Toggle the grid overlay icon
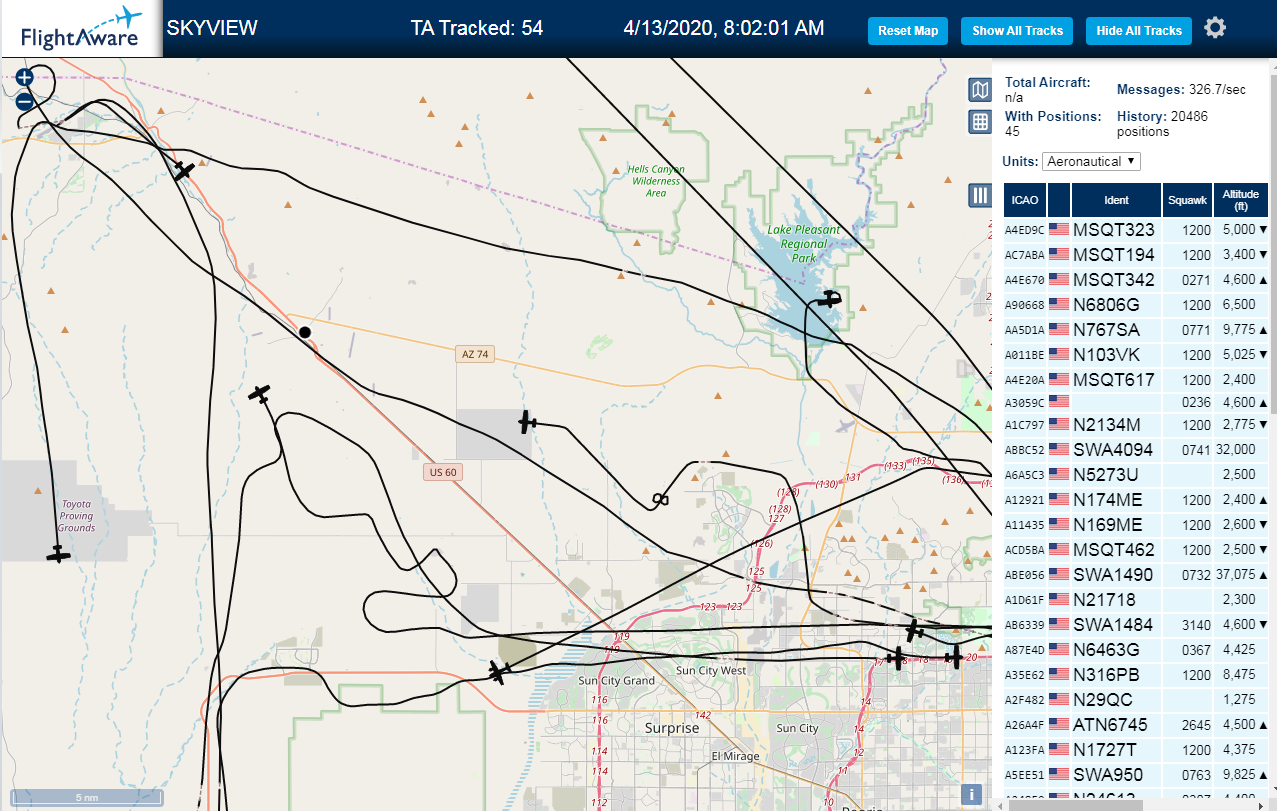 pyautogui.click(x=980, y=122)
